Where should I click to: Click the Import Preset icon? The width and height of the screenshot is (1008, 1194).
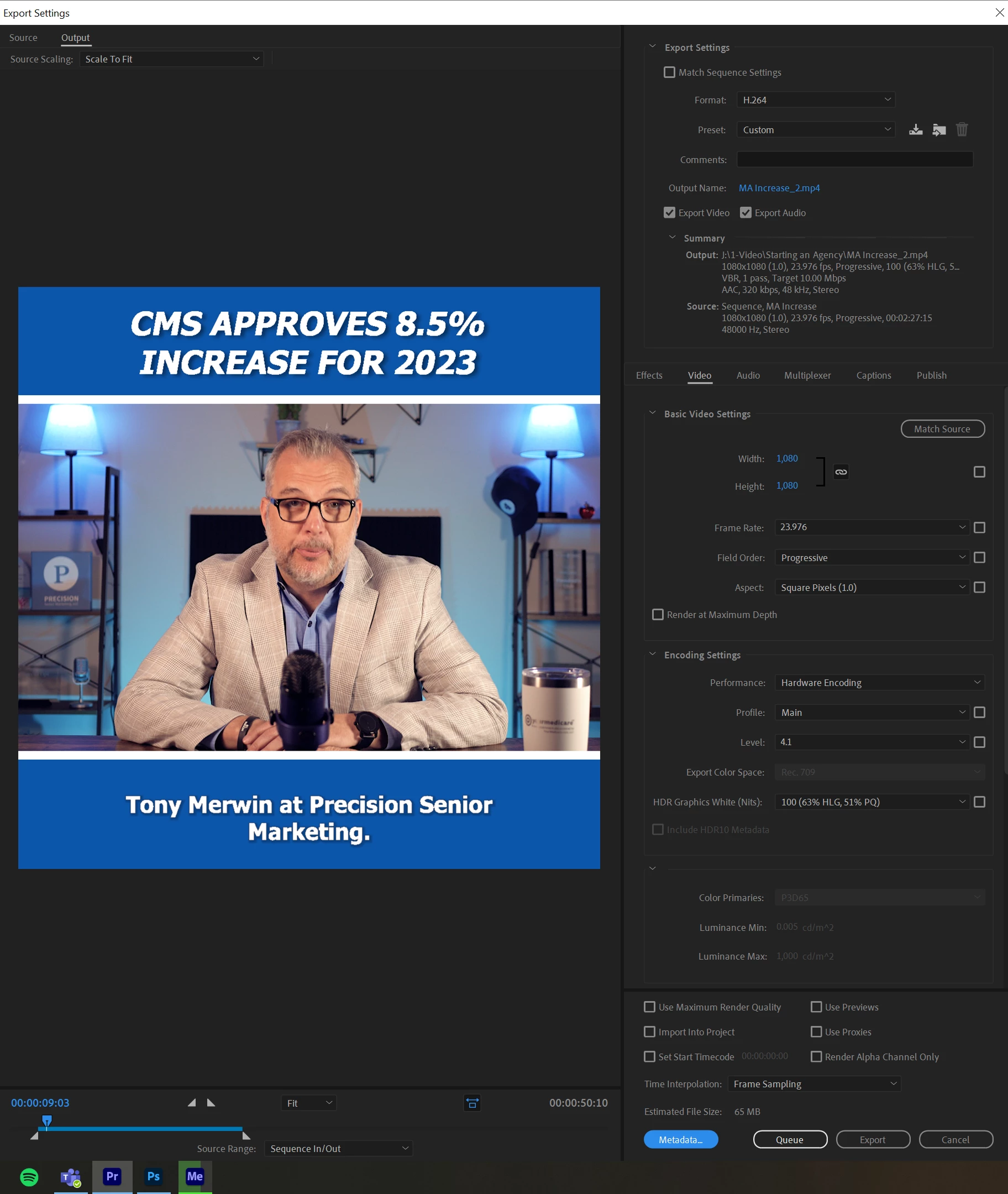pos(939,130)
